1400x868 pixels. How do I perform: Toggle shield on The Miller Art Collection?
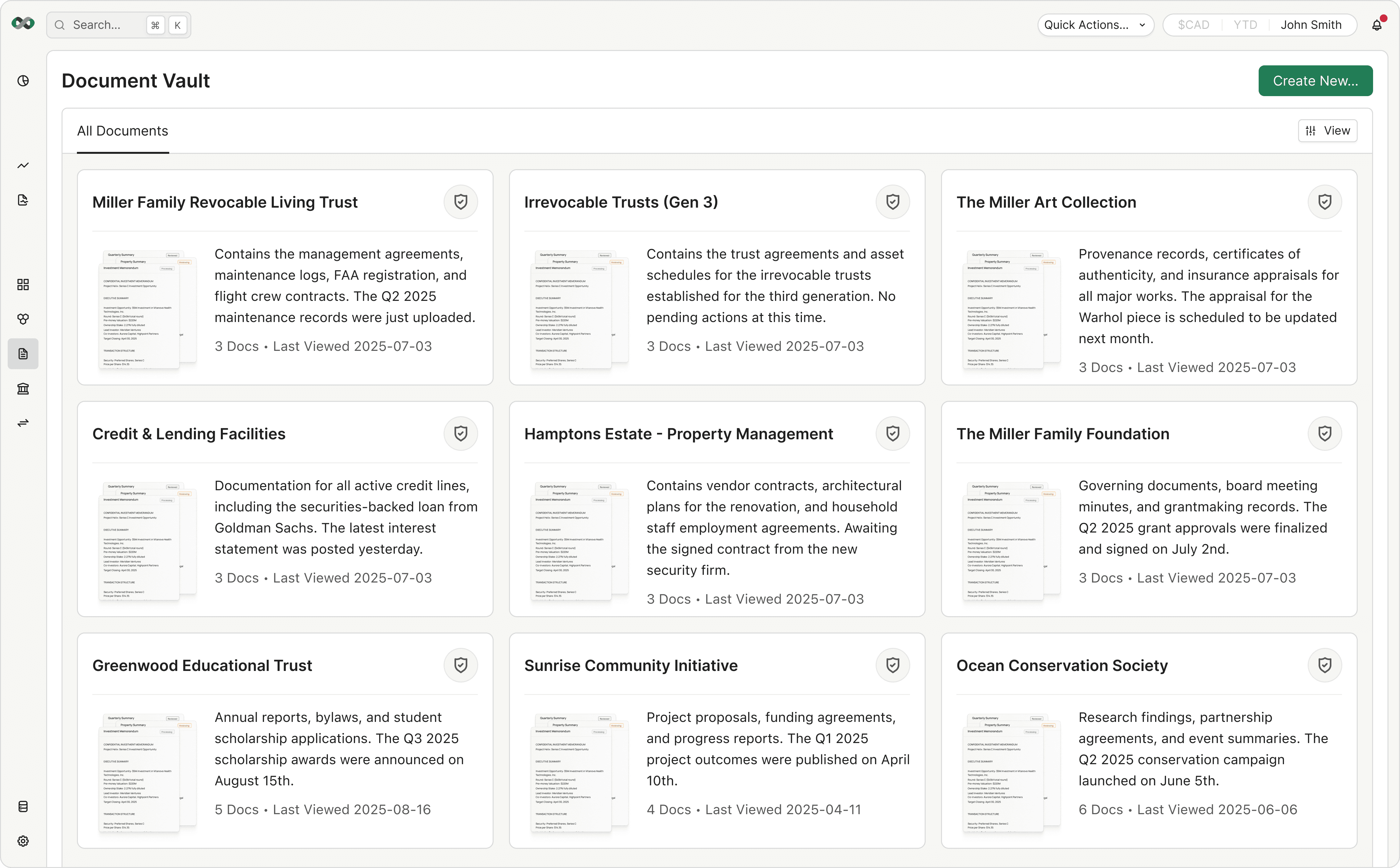pos(1324,202)
